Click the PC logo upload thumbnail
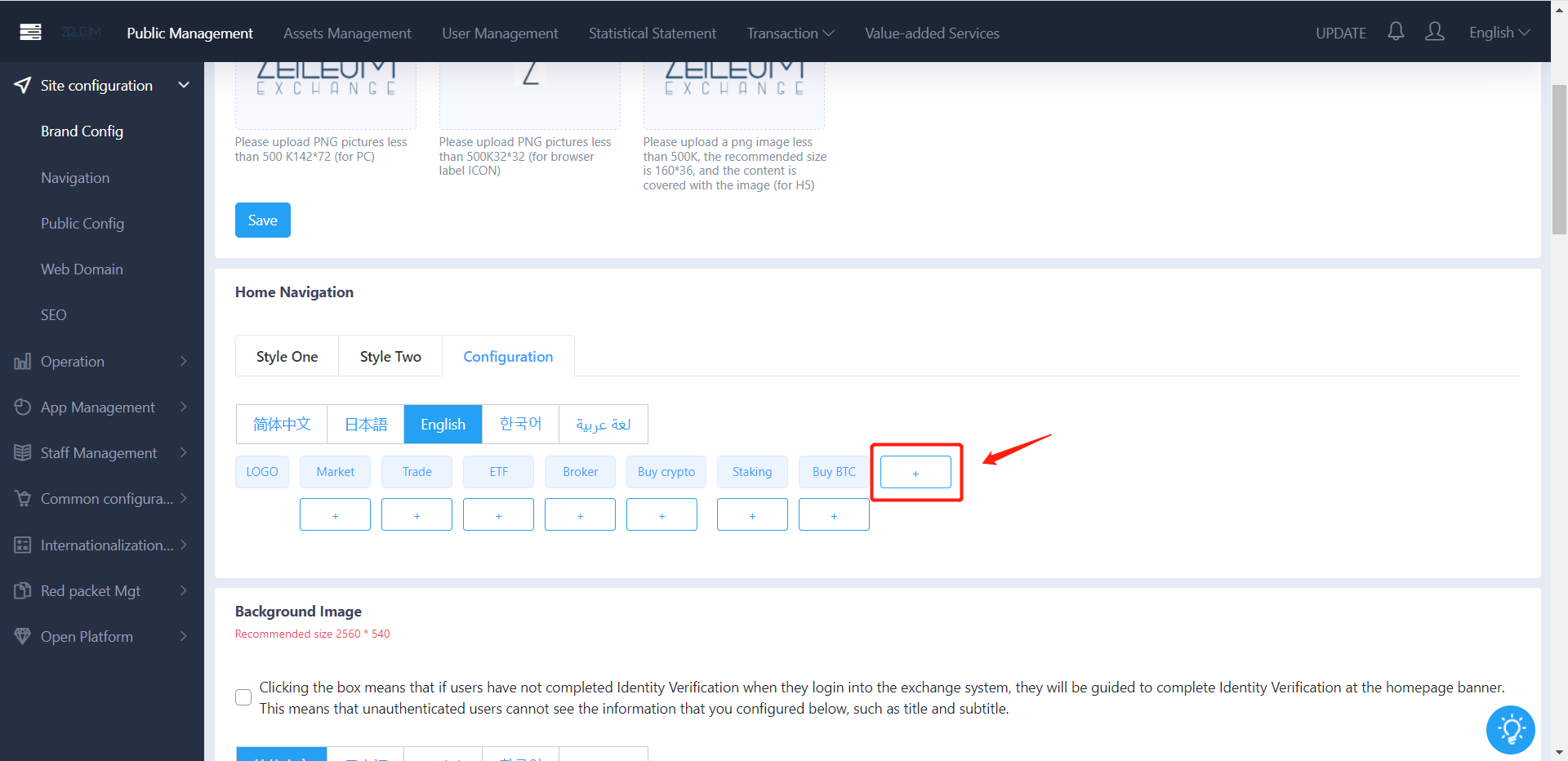This screenshot has height=761, width=1568. point(326,96)
